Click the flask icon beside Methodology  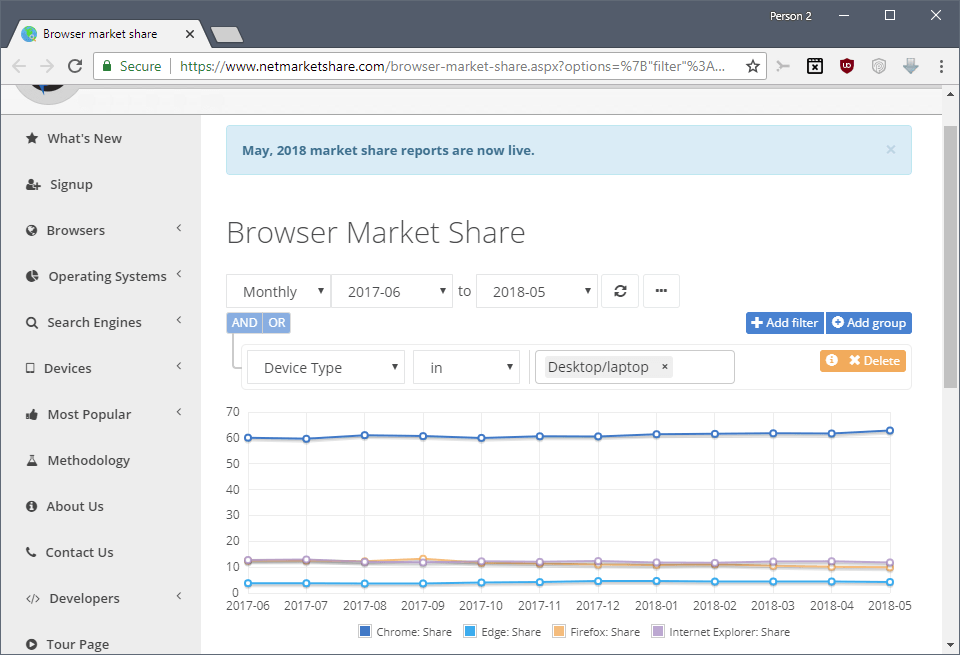point(32,460)
